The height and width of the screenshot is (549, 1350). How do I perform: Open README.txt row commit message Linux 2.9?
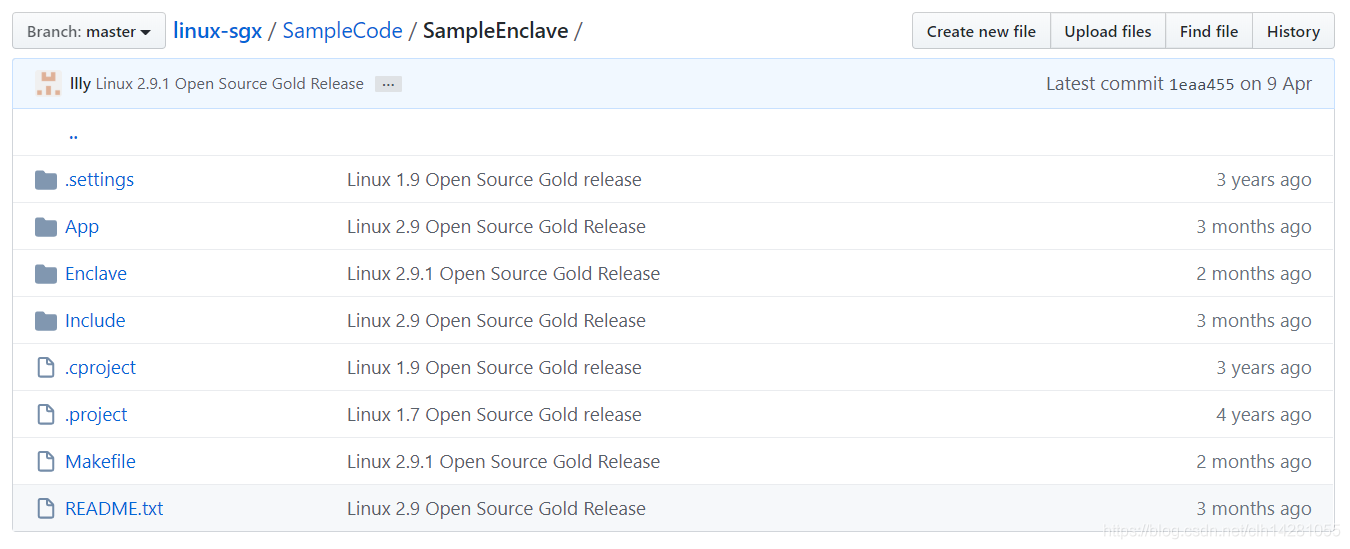[496, 509]
